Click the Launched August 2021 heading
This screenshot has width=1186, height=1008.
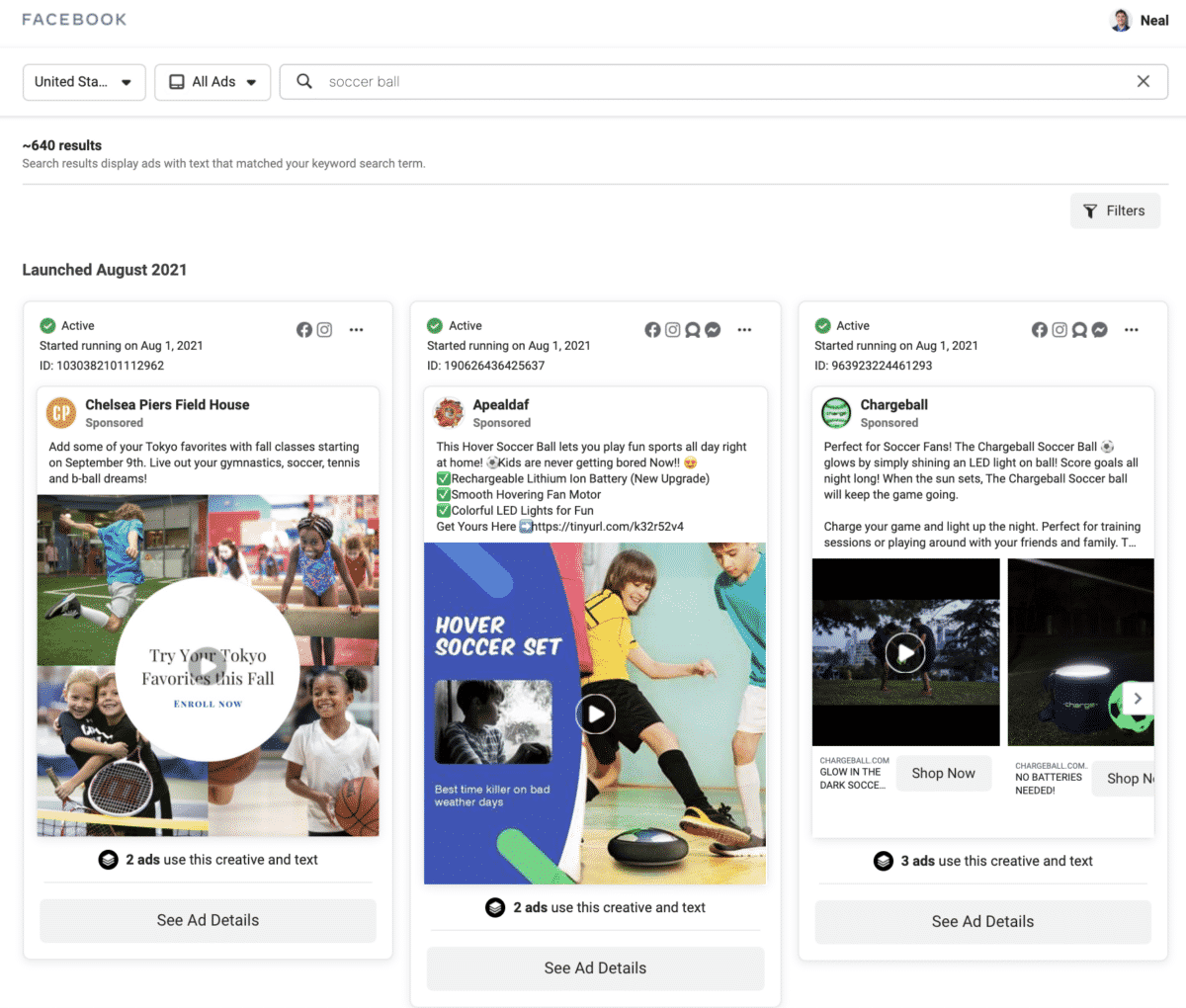105,270
